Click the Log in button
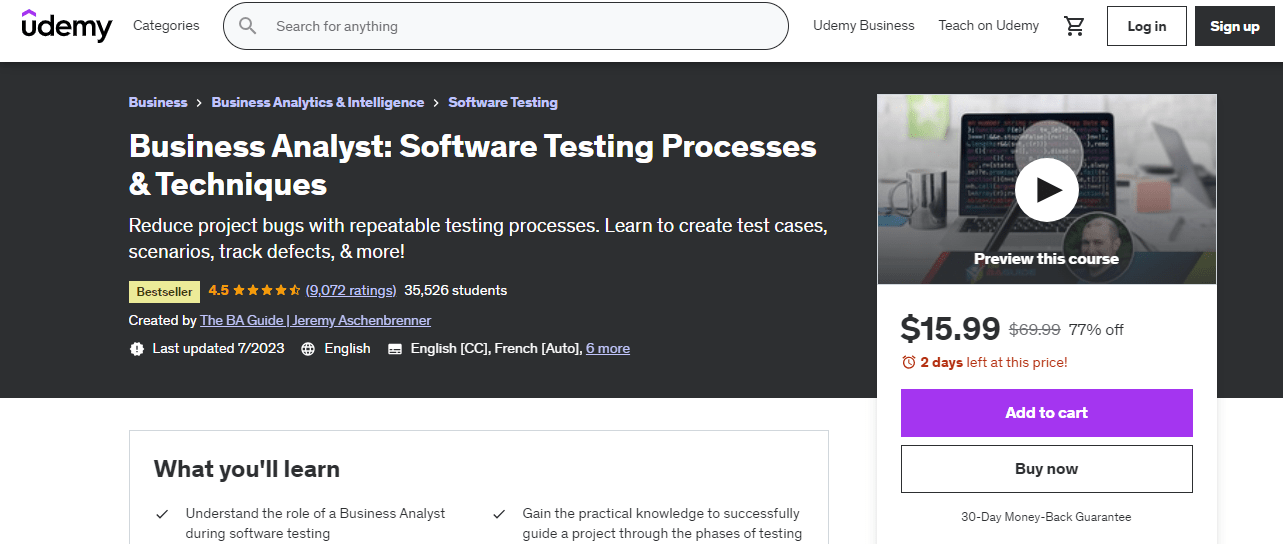This screenshot has height=544, width=1283. point(1147,26)
